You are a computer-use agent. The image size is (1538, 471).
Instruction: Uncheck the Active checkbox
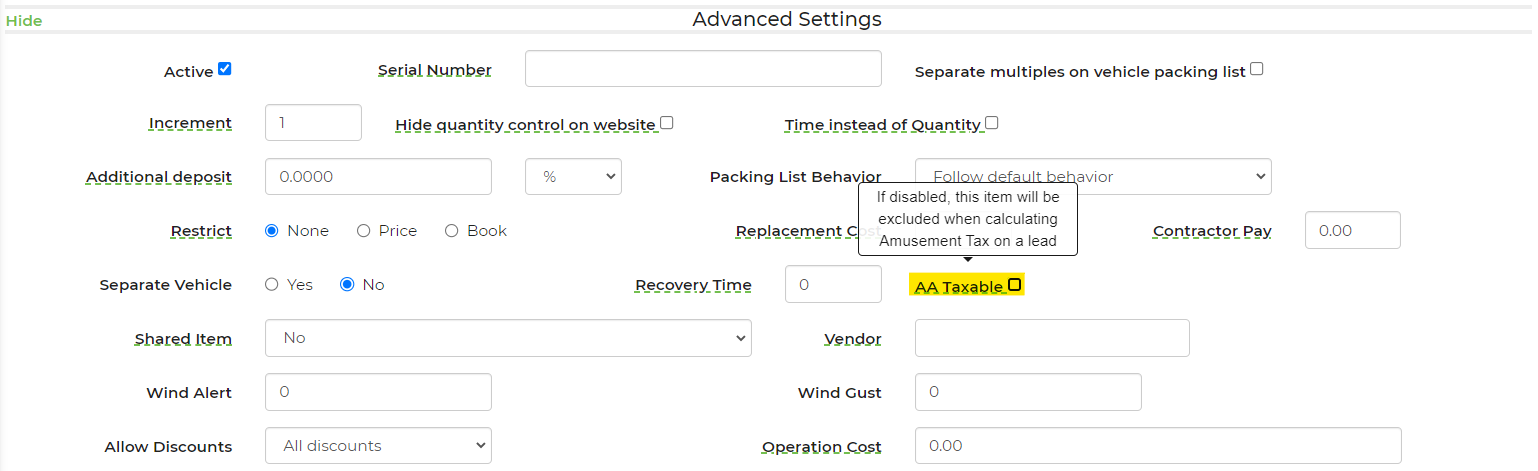pyautogui.click(x=225, y=69)
